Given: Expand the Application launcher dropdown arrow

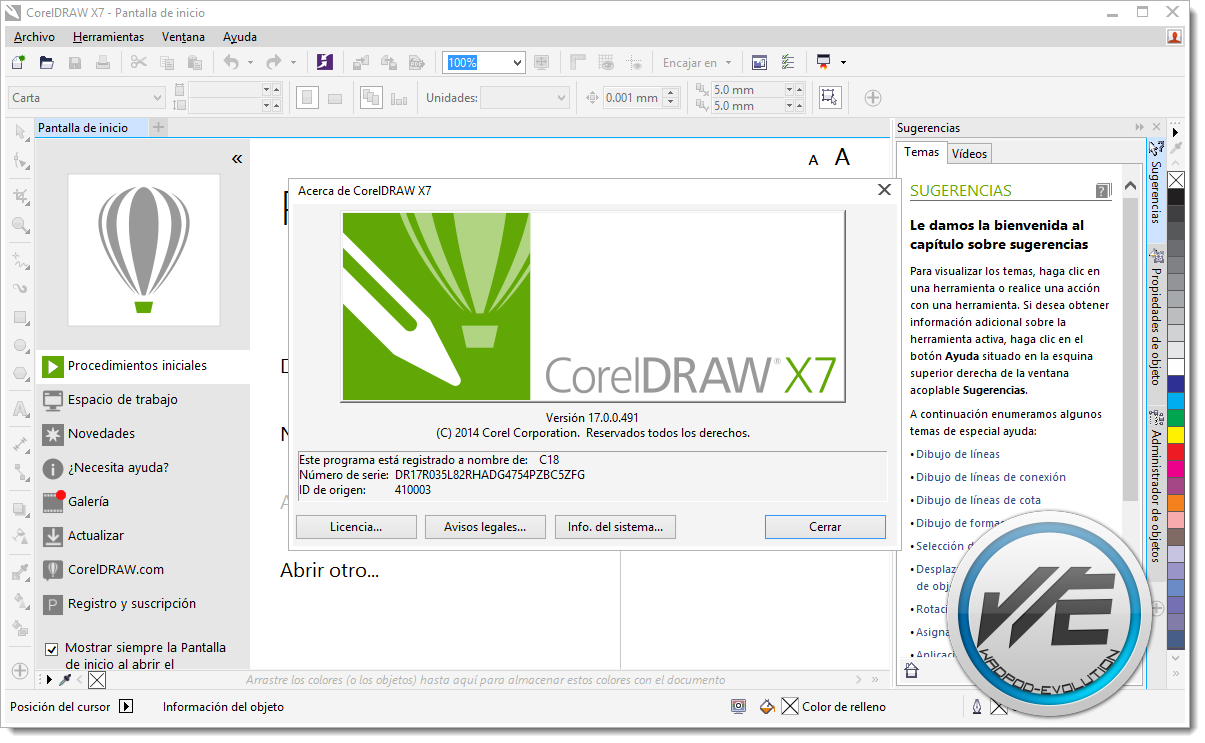Looking at the screenshot, I should (843, 62).
